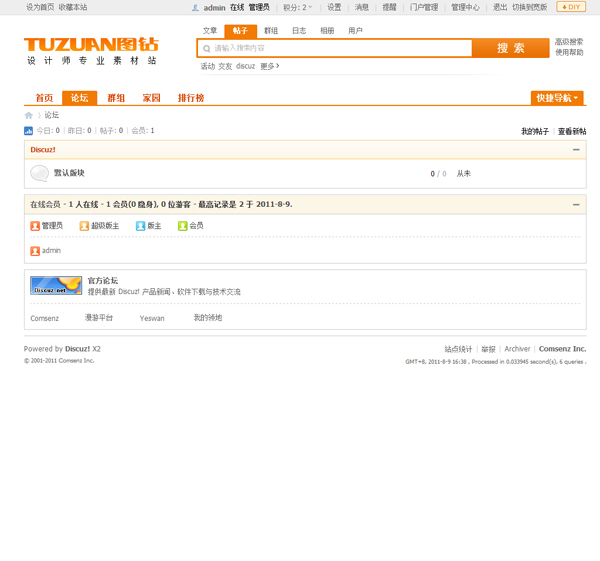
Task: Open the Discuz.net banner thumbnail
Action: (56, 285)
